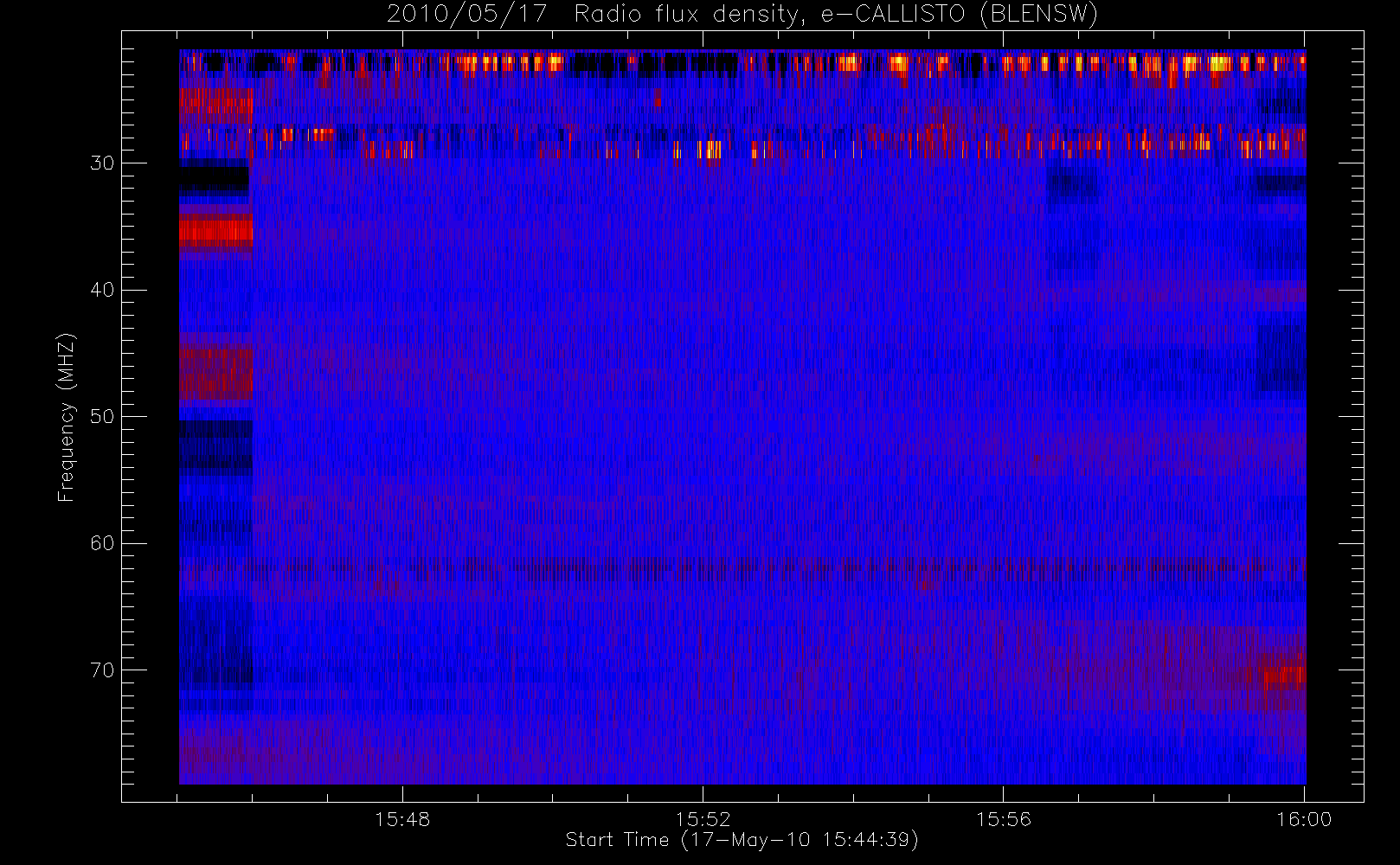Click the 50 frequency tick label
This screenshot has height=865, width=1400.
[102, 417]
